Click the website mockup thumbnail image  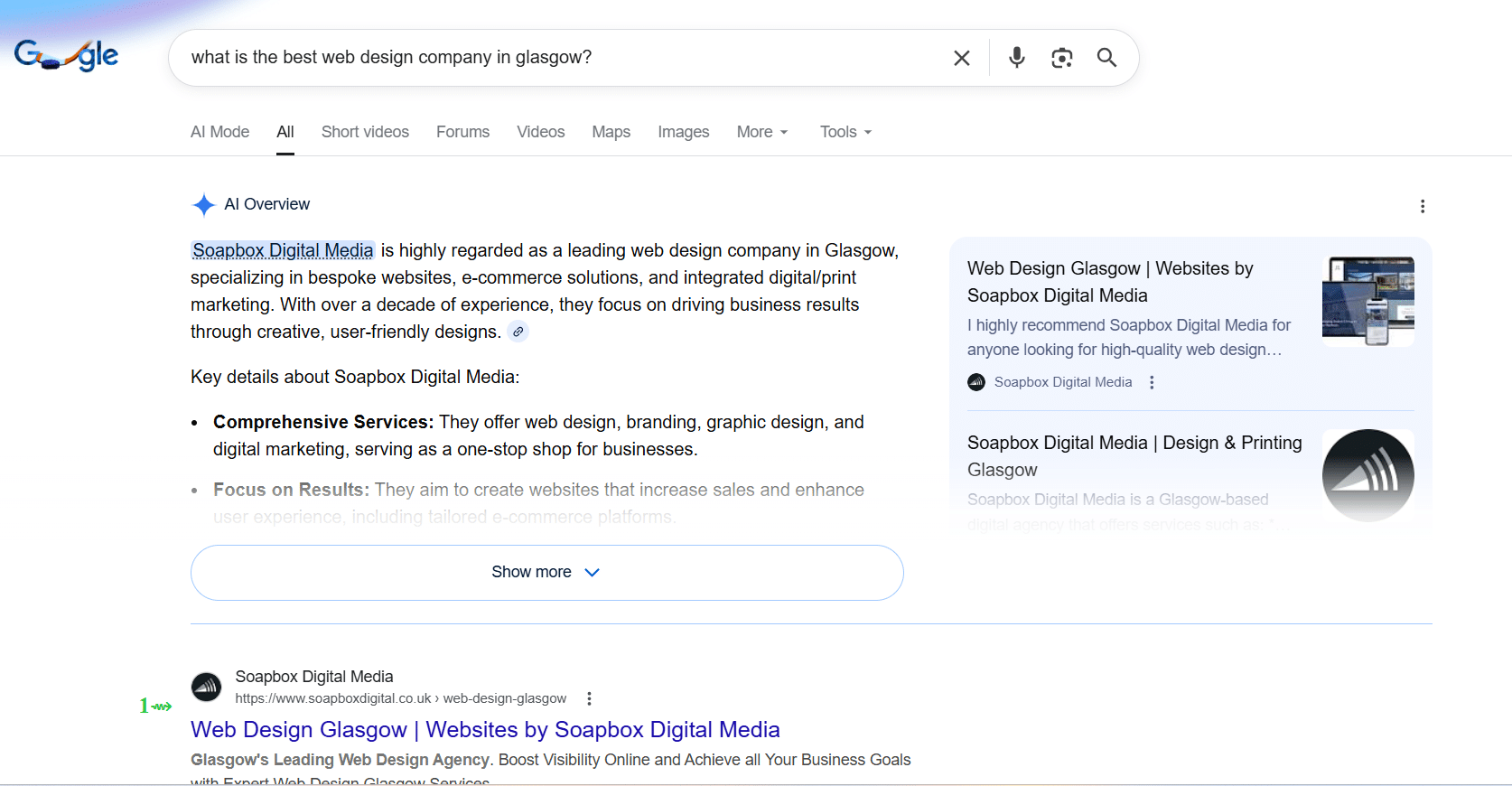[1368, 301]
